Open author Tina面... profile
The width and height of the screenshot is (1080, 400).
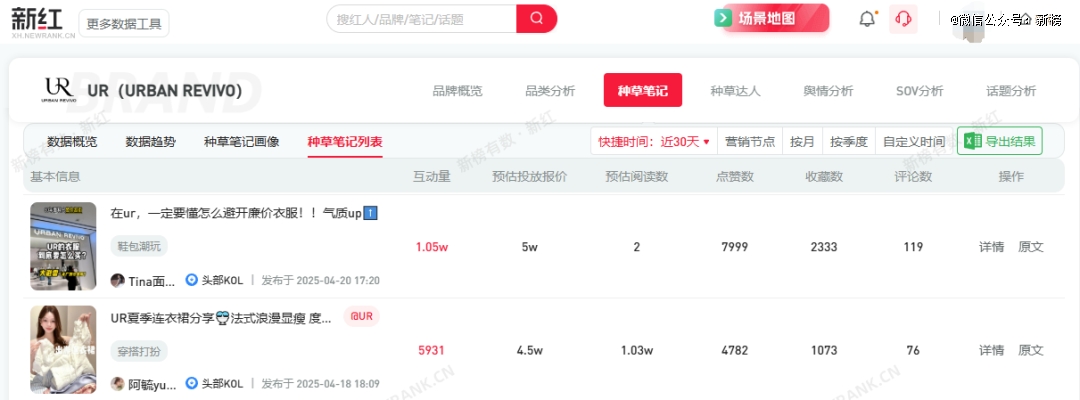[144, 281]
